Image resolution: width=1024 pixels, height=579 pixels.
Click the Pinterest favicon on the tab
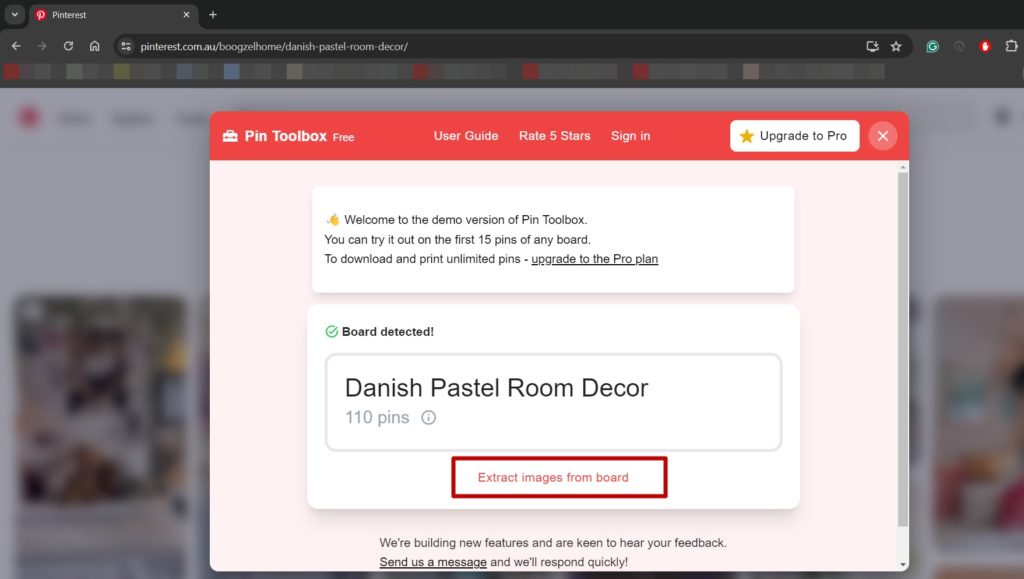tap(41, 14)
